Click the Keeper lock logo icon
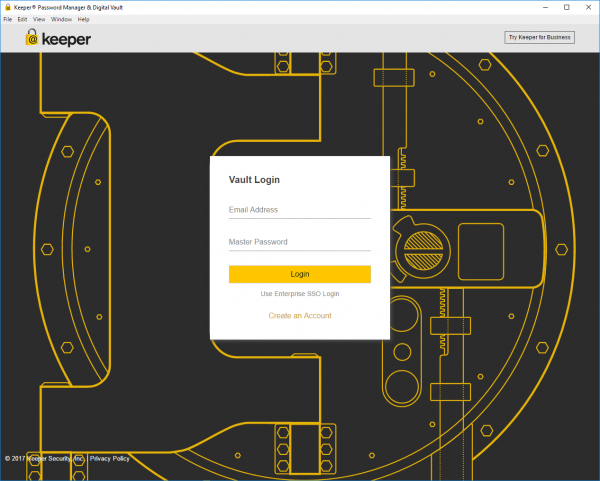Viewport: 600px width, 481px height. 32,39
